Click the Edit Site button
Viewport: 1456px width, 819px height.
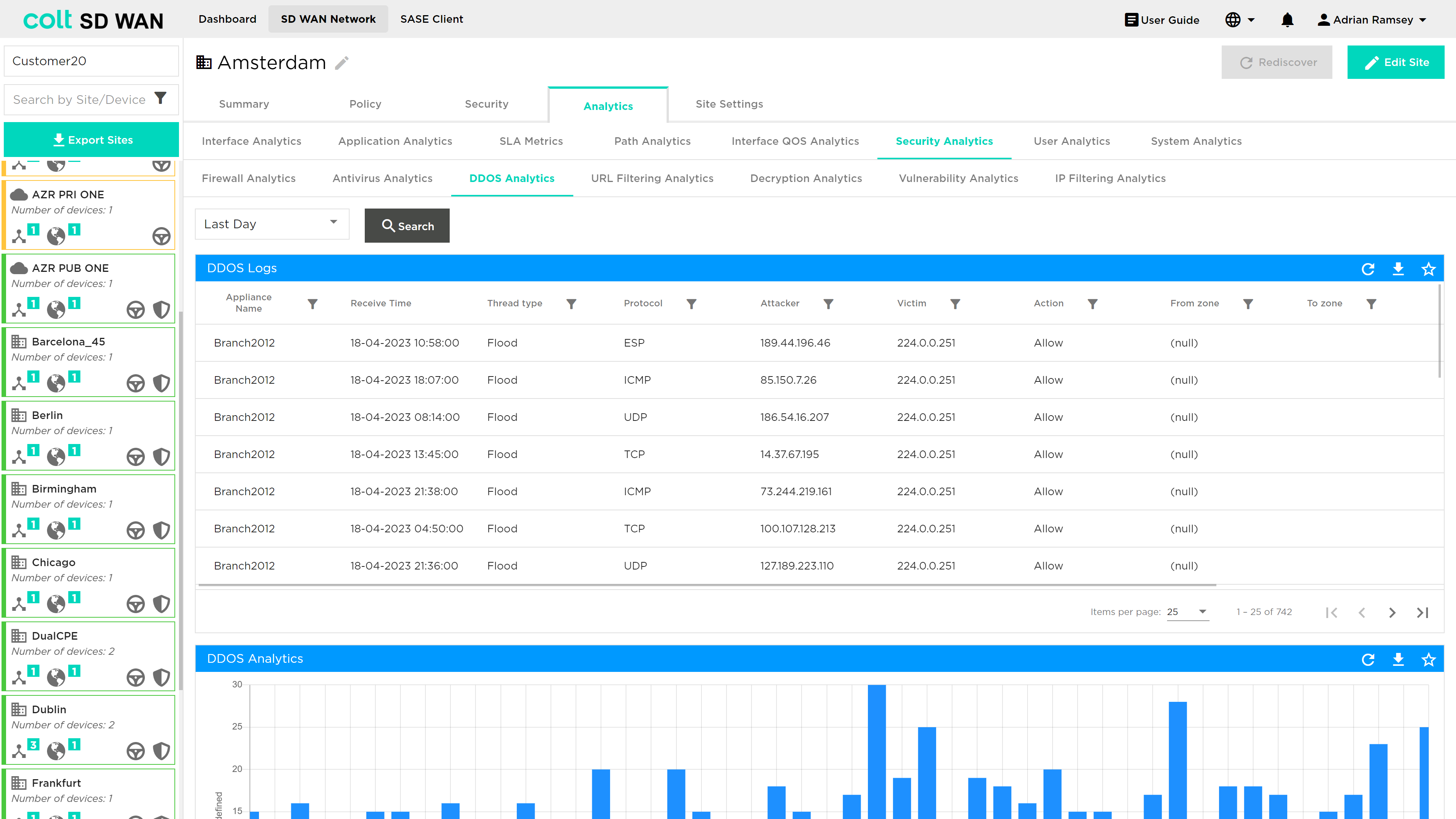[x=1395, y=62]
